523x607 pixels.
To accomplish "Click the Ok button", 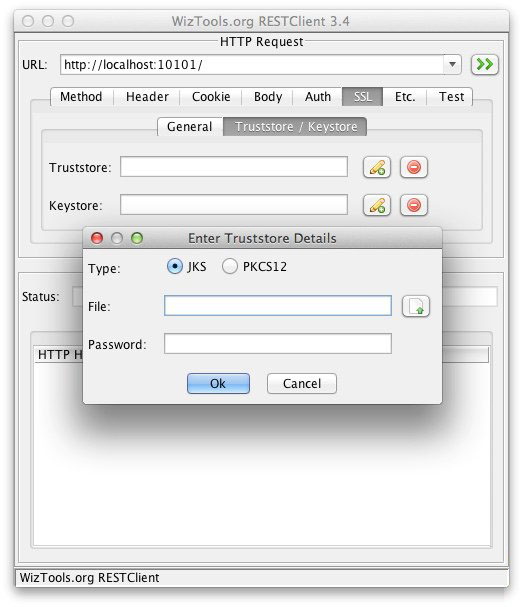I will tap(218, 383).
